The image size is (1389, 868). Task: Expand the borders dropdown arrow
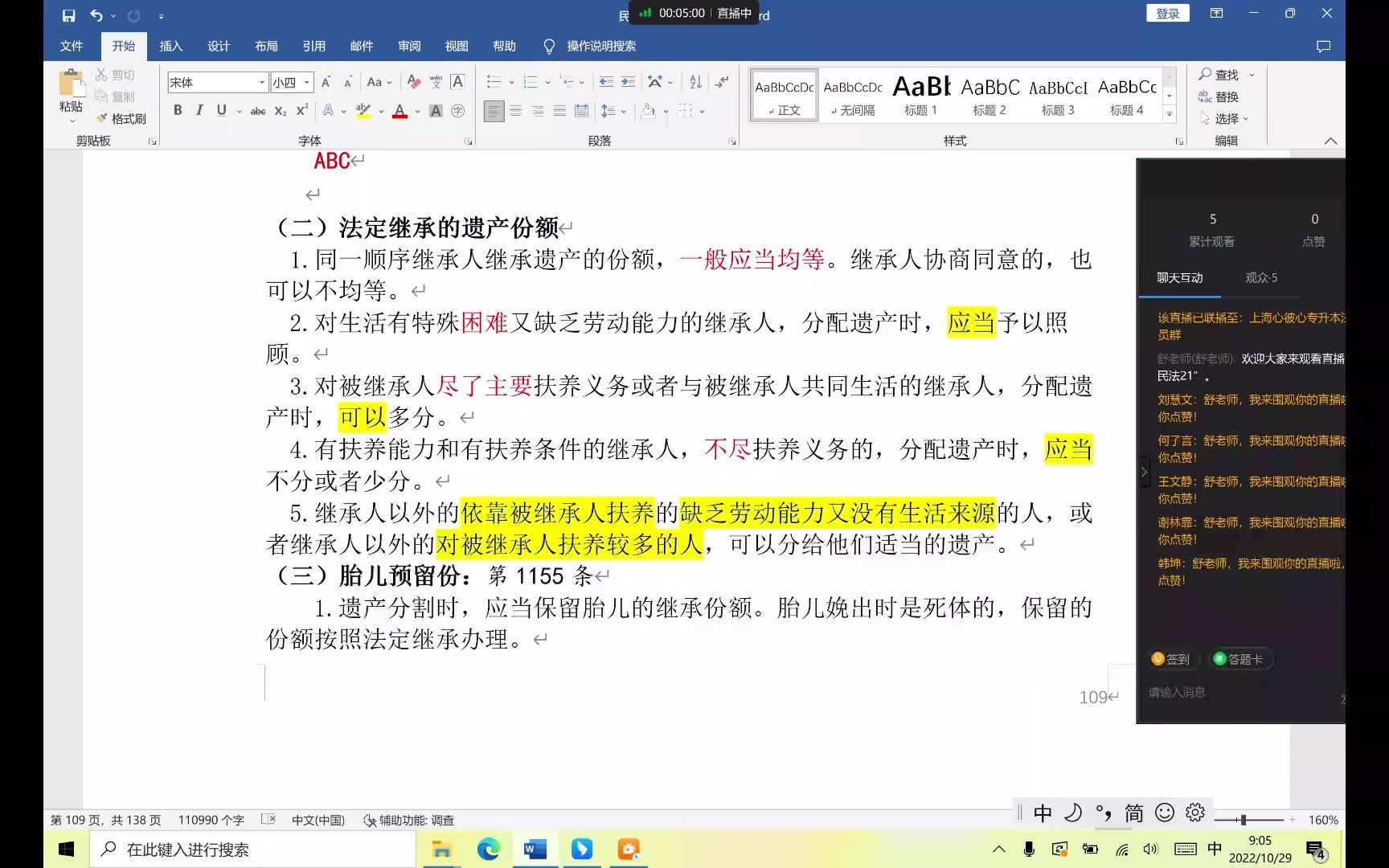[702, 111]
